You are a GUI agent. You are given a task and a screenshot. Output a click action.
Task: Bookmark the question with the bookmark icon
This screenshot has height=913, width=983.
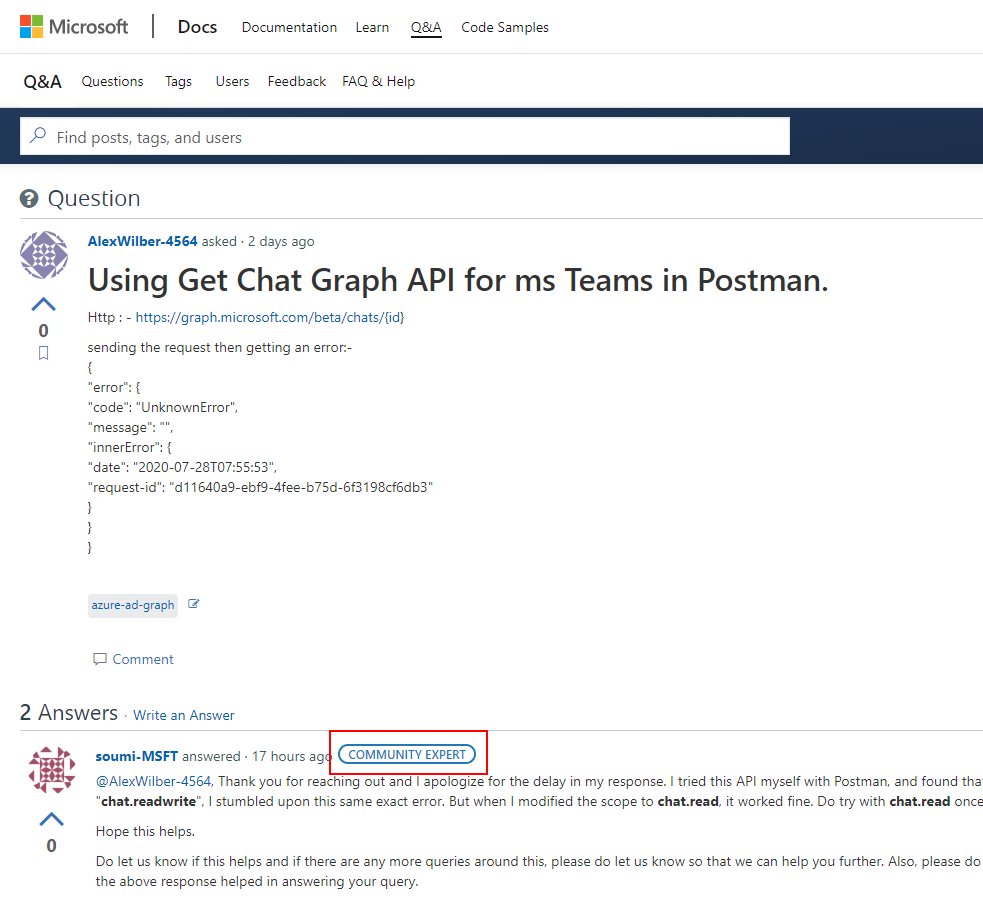tap(43, 353)
